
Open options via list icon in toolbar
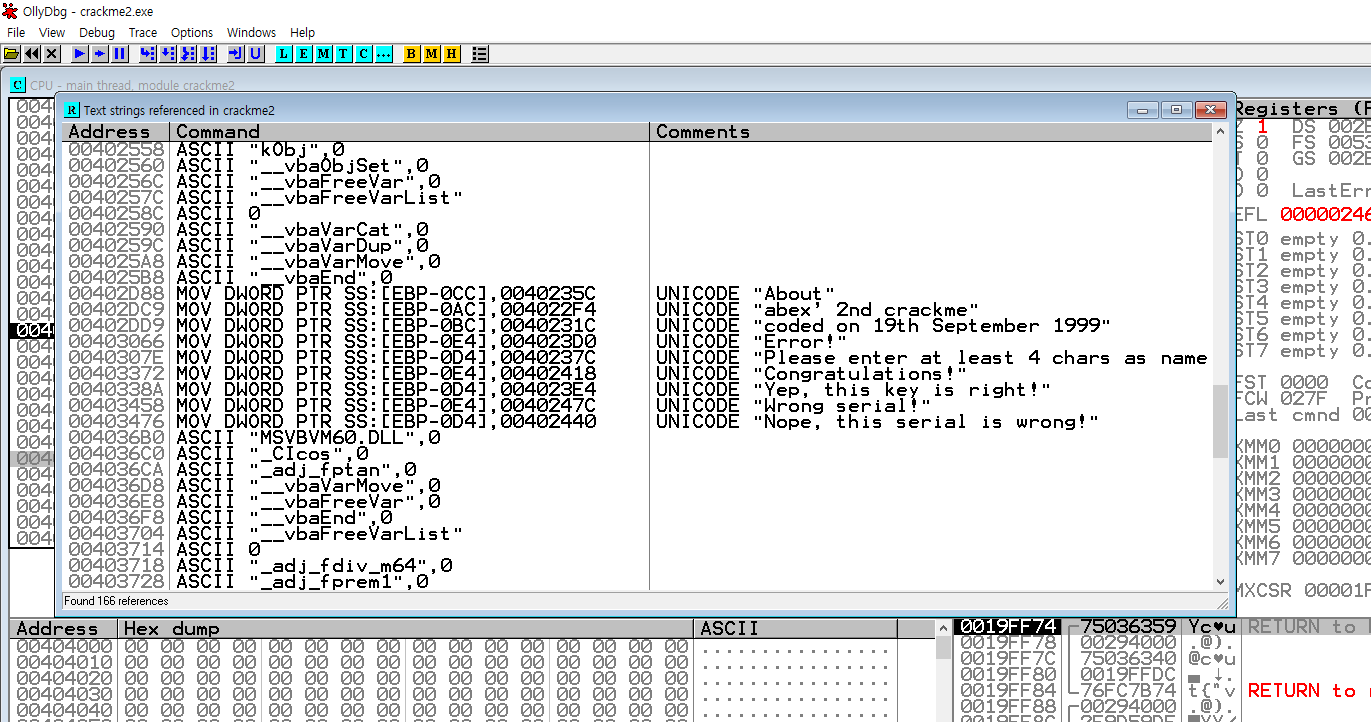coord(480,53)
